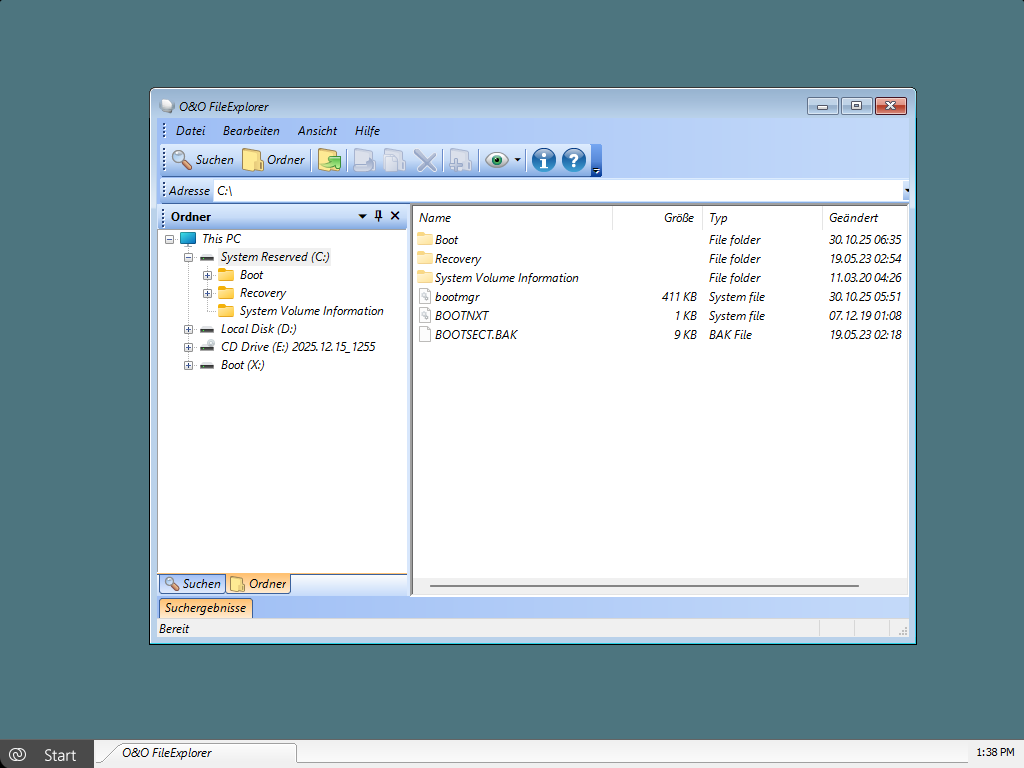Viewport: 1024px width, 768px height.
Task: Expand the Local Disk (D:) tree node
Action: tap(188, 329)
